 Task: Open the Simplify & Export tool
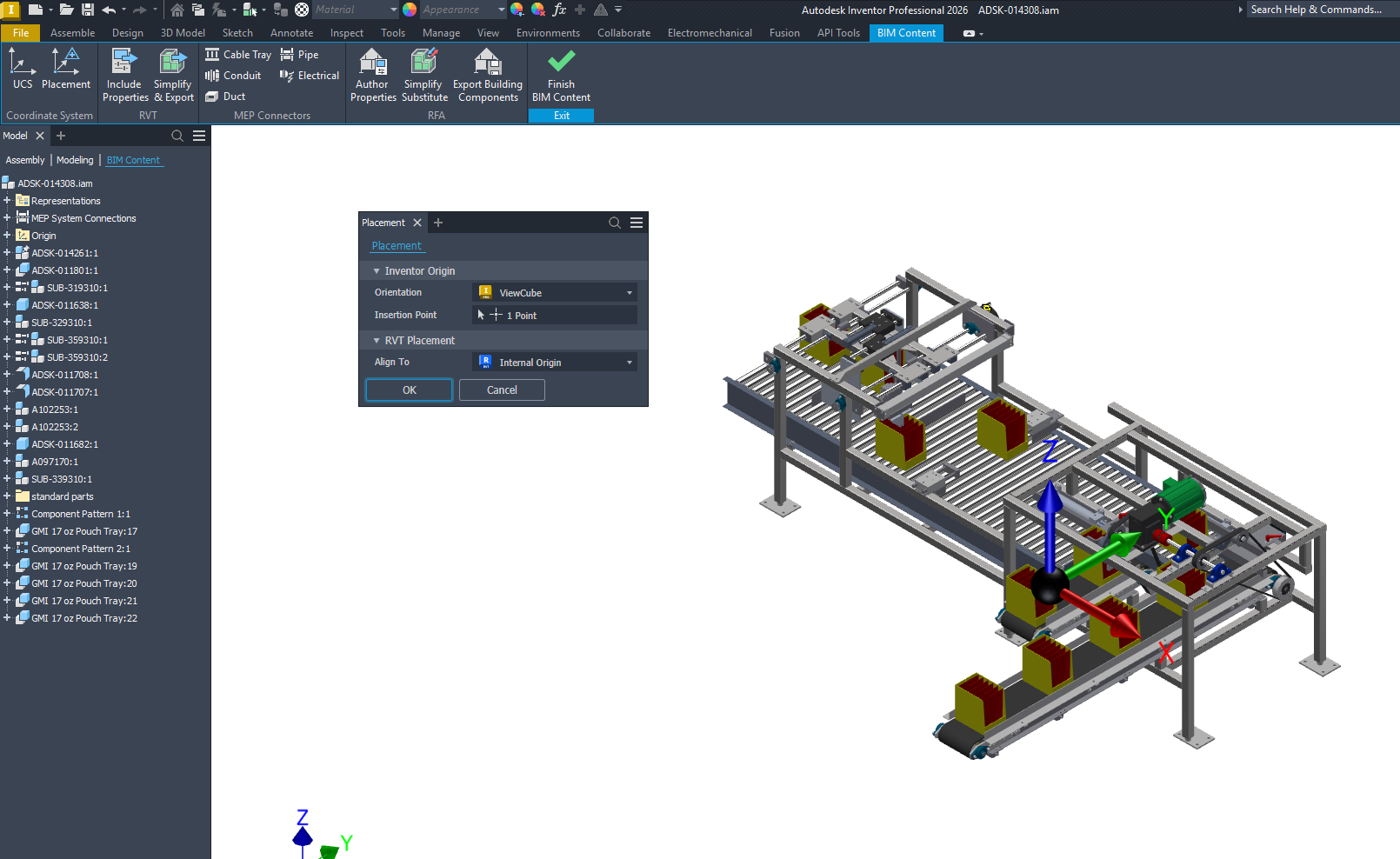click(173, 75)
